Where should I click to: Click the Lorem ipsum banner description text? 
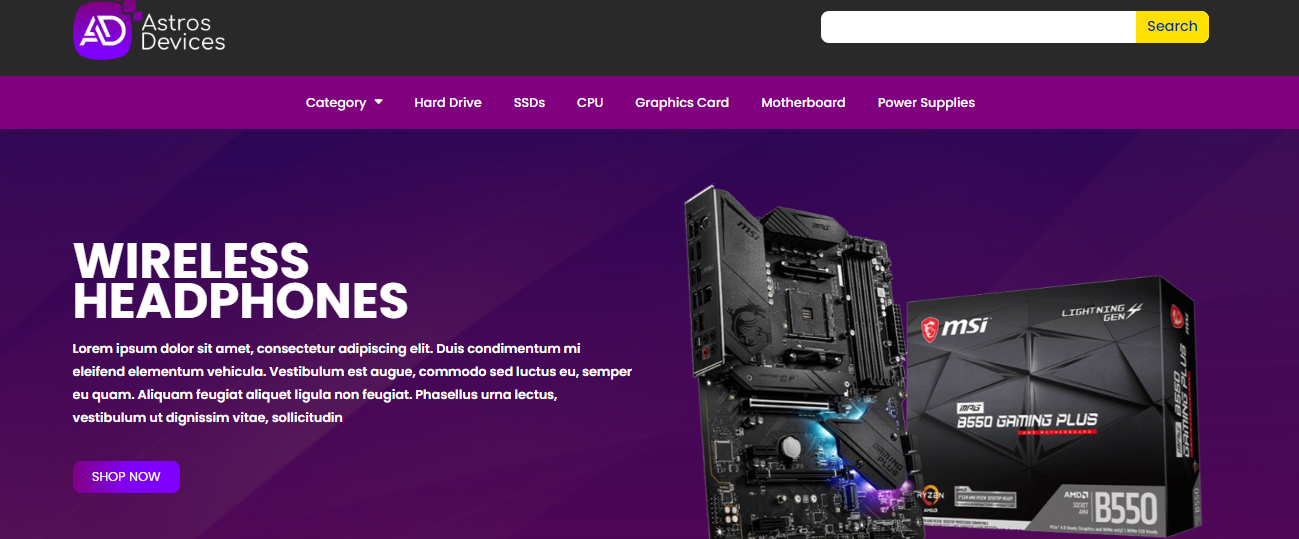tap(352, 383)
